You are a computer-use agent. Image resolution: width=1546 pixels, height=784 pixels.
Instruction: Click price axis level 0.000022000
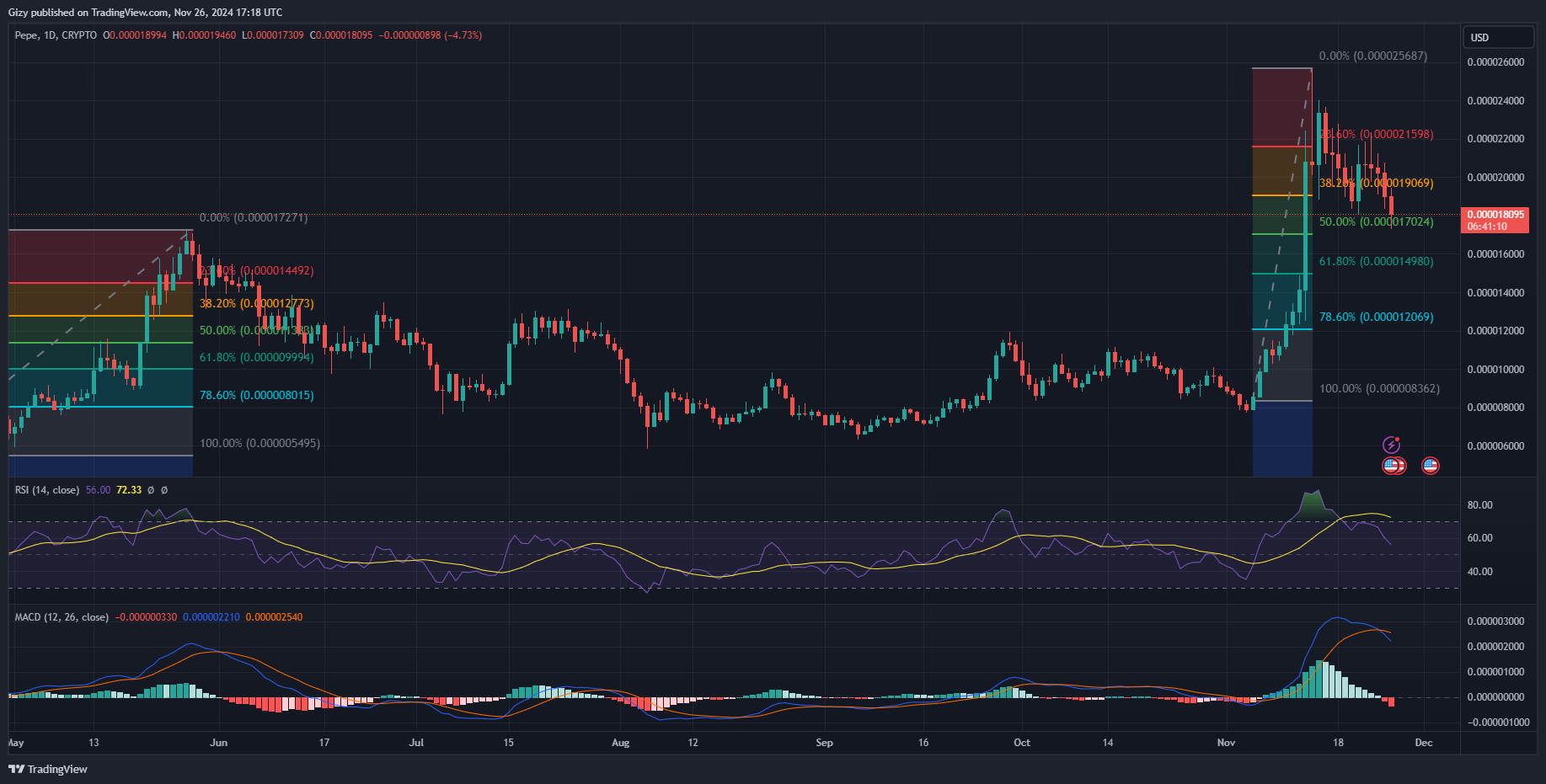coord(1495,139)
